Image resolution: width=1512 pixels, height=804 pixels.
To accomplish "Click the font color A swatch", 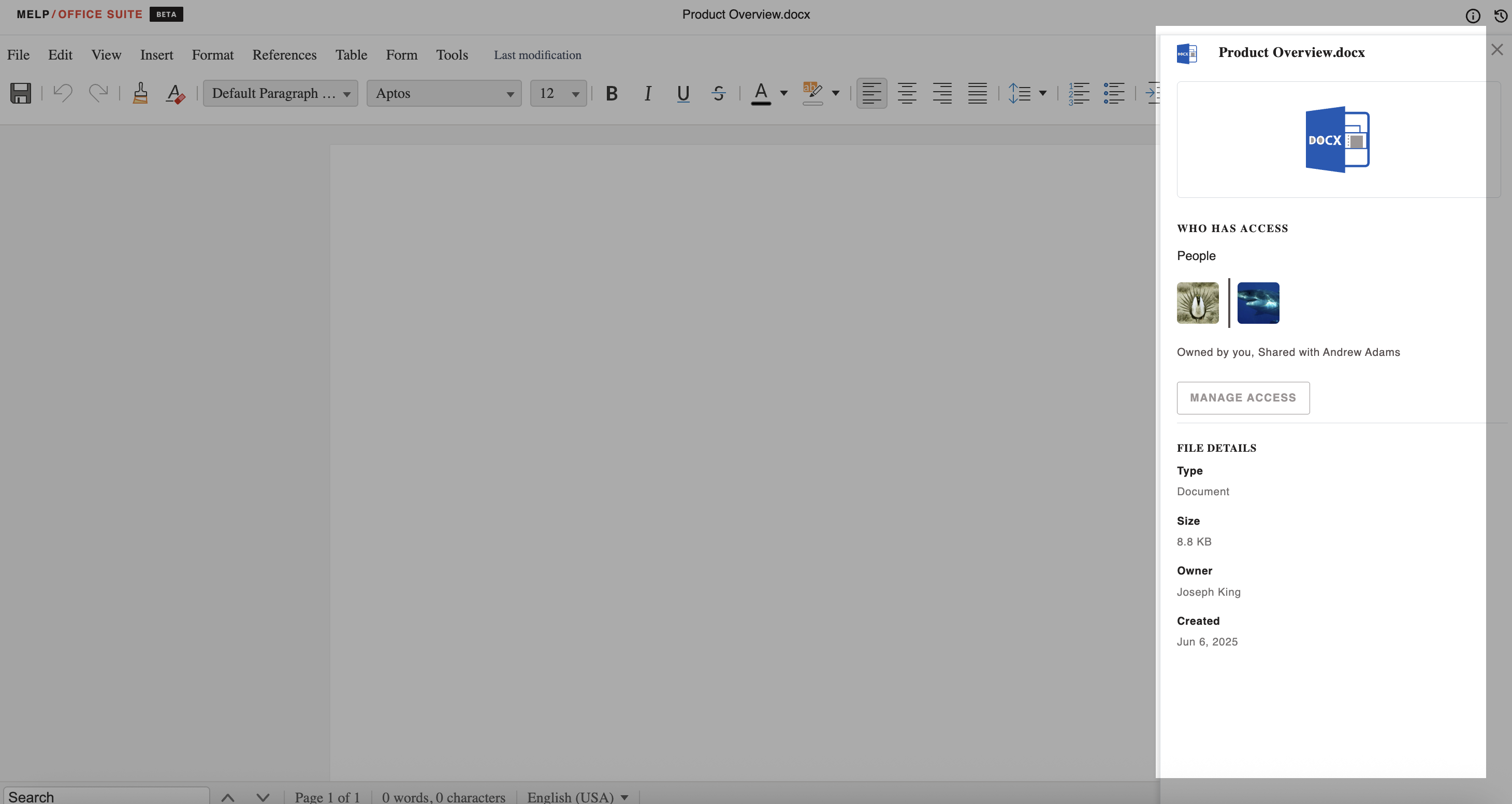I will click(761, 93).
